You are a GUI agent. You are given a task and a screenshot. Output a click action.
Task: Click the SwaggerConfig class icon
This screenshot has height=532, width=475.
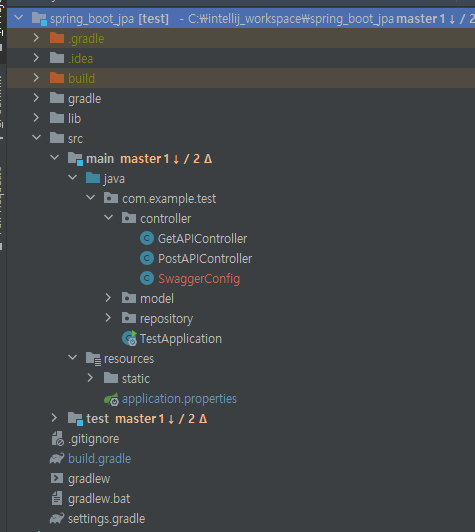[147, 279]
